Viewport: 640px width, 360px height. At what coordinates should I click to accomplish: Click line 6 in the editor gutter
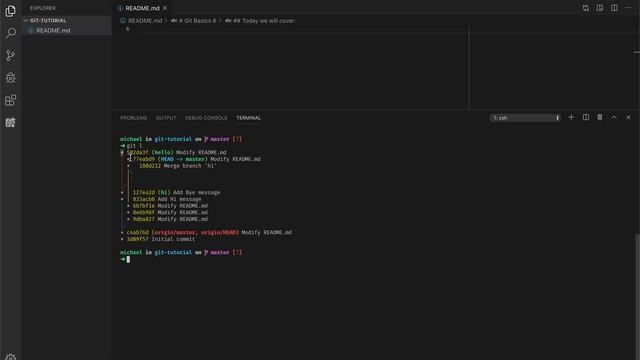(127, 29)
